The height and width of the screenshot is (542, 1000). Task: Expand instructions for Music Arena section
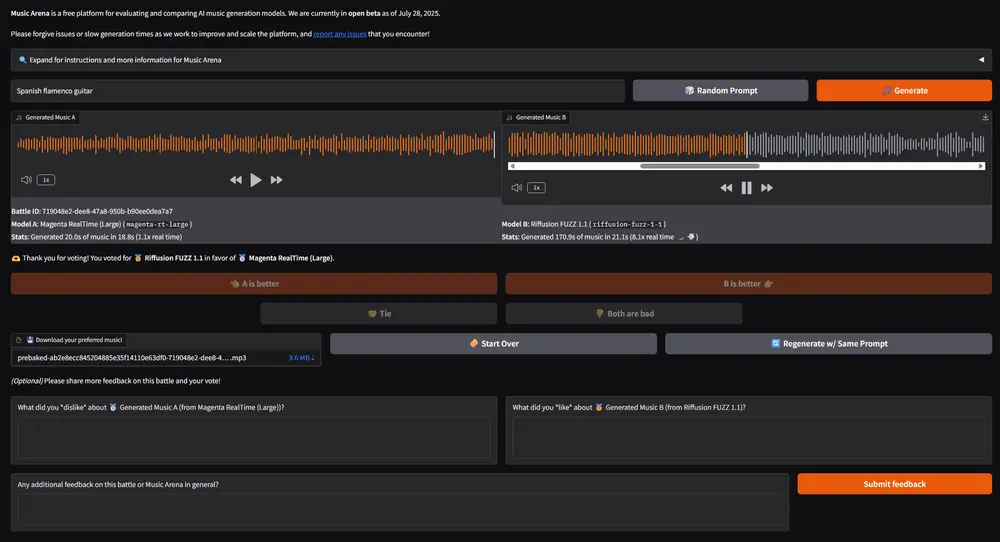(x=120, y=60)
